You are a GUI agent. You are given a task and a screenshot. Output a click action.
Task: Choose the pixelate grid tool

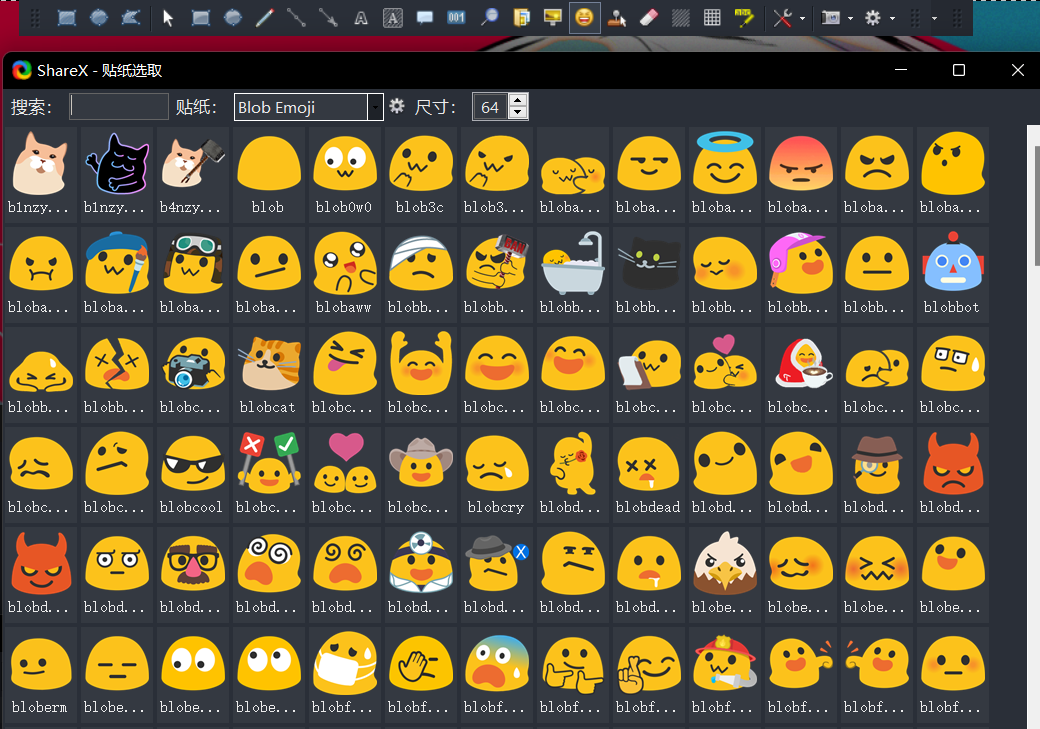tap(712, 18)
